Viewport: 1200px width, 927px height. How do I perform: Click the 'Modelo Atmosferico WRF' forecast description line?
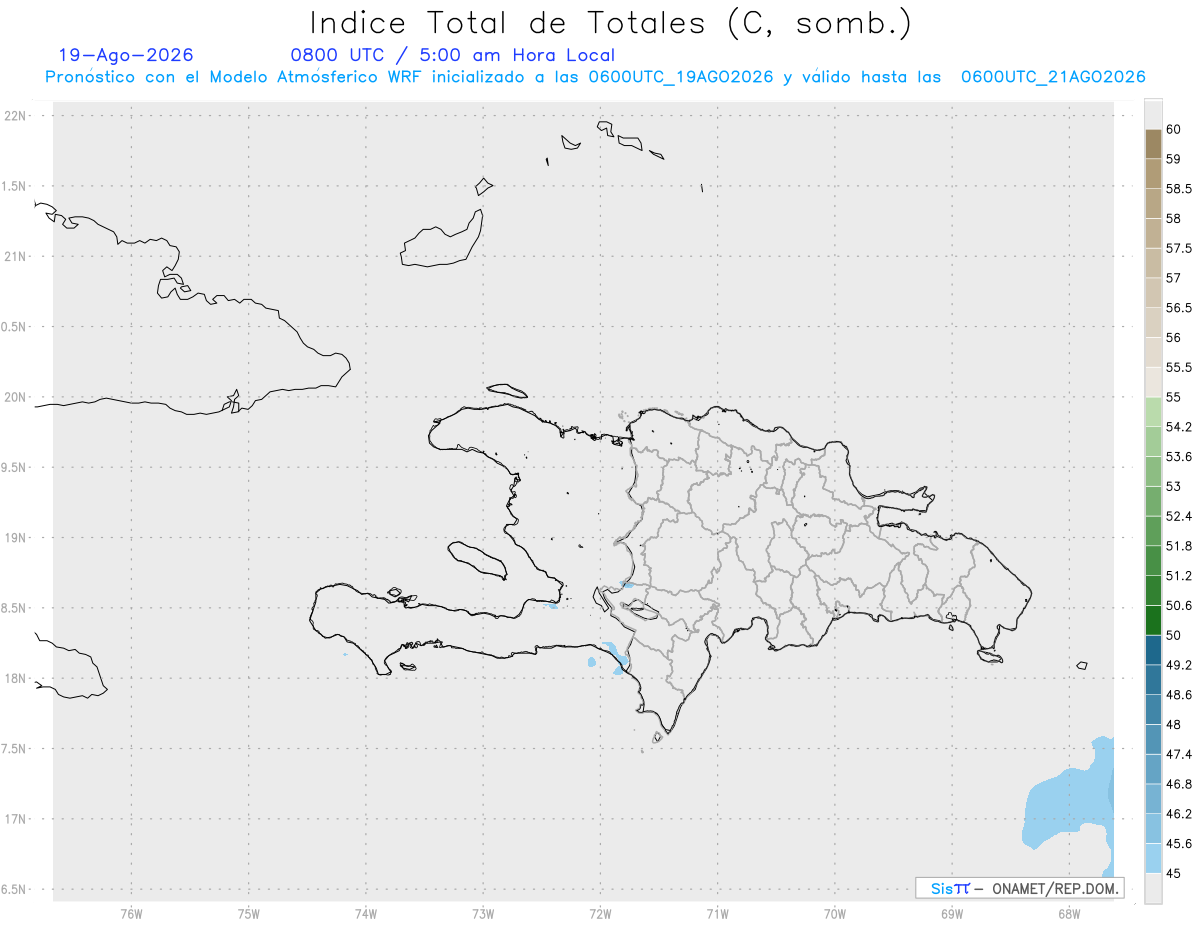[x=595, y=77]
